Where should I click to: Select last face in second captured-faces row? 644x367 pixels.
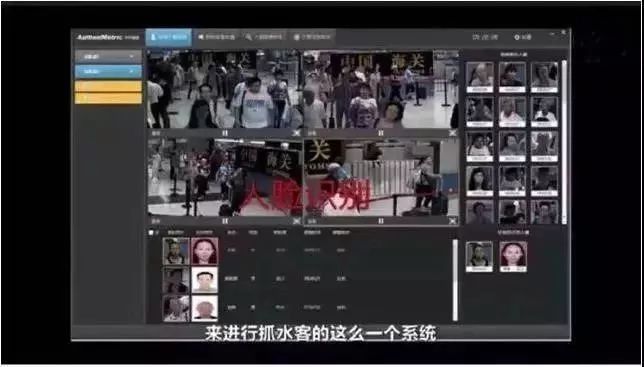coord(545,112)
